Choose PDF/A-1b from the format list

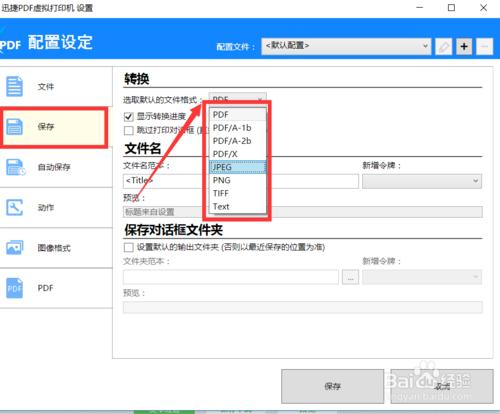pos(238,128)
